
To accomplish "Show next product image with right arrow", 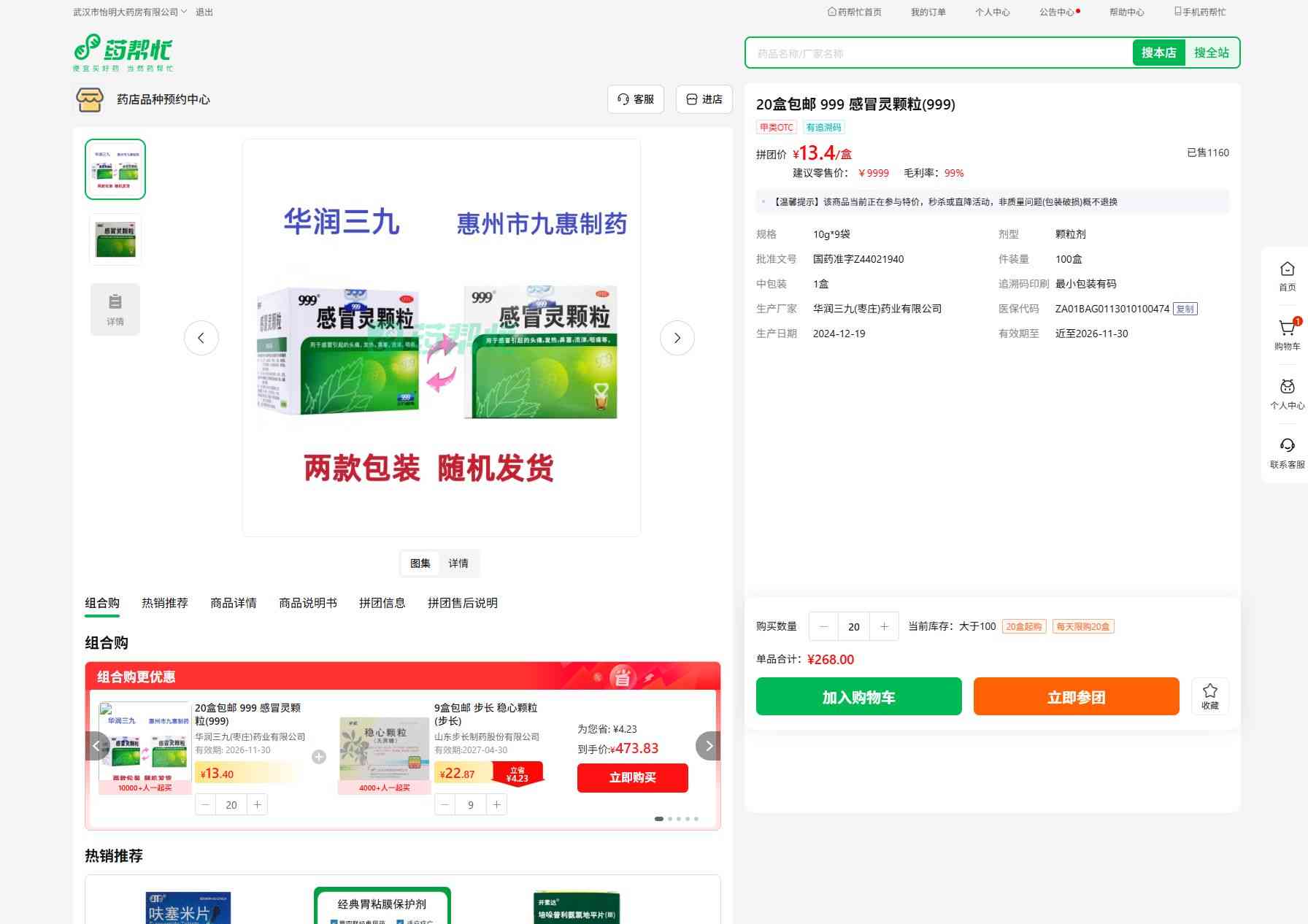I will click(677, 338).
